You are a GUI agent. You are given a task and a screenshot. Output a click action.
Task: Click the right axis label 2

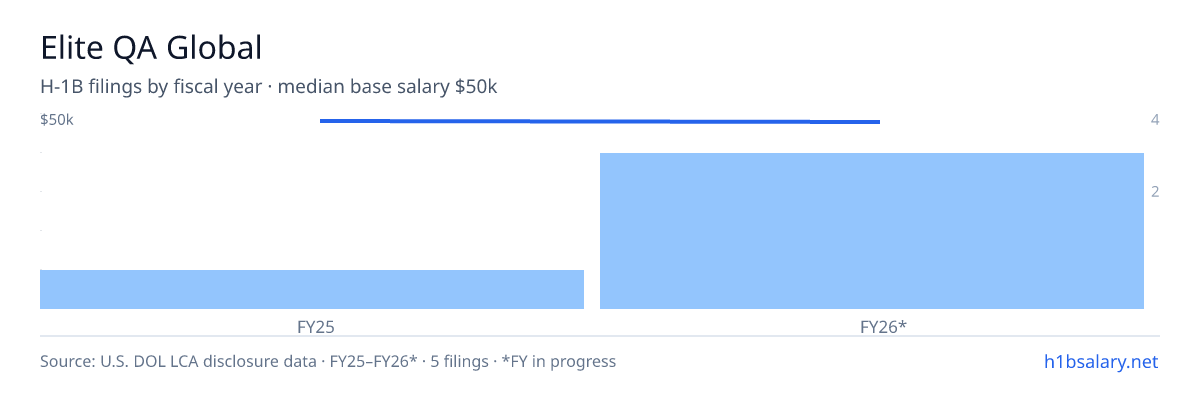pos(1155,192)
